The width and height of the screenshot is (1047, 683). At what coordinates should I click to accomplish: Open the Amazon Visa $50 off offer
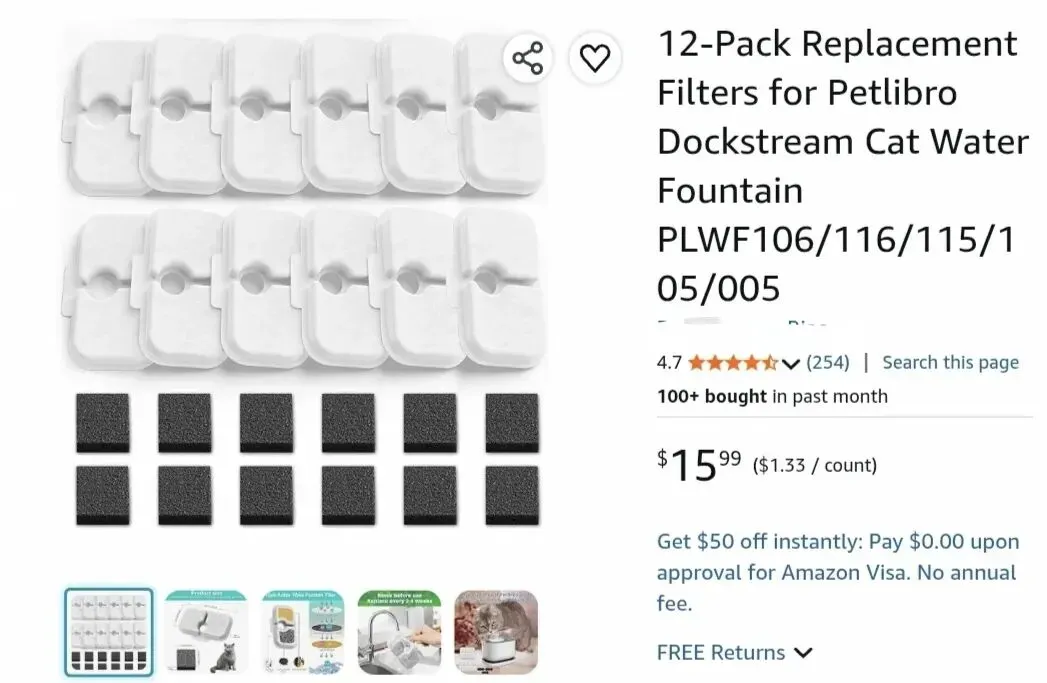(837, 572)
